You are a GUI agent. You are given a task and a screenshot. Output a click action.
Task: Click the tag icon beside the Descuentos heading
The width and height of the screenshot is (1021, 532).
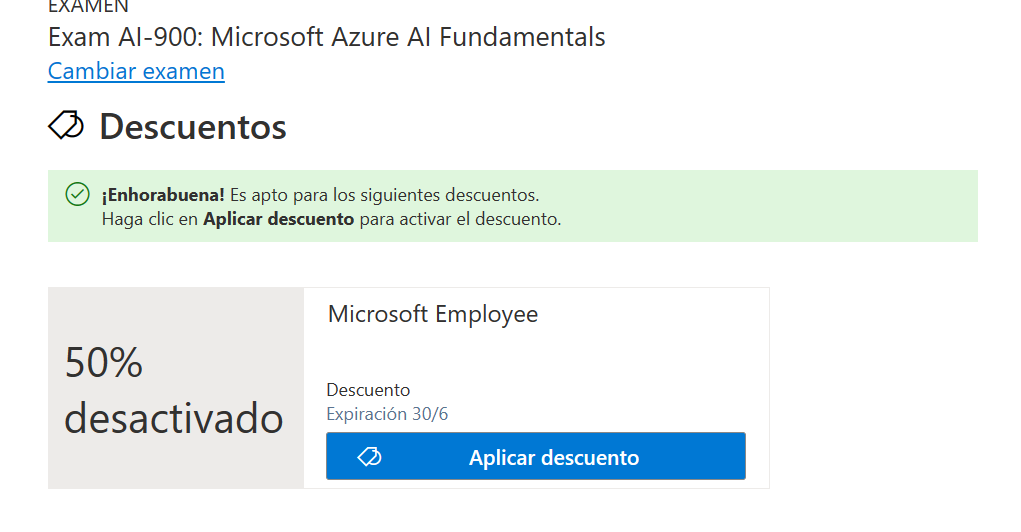coord(67,126)
